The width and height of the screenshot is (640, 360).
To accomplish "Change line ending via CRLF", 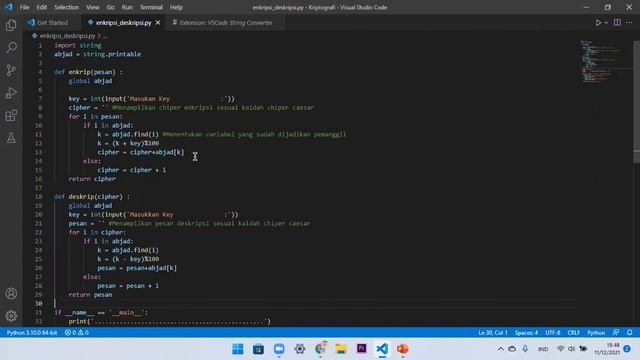I will [x=573, y=333].
